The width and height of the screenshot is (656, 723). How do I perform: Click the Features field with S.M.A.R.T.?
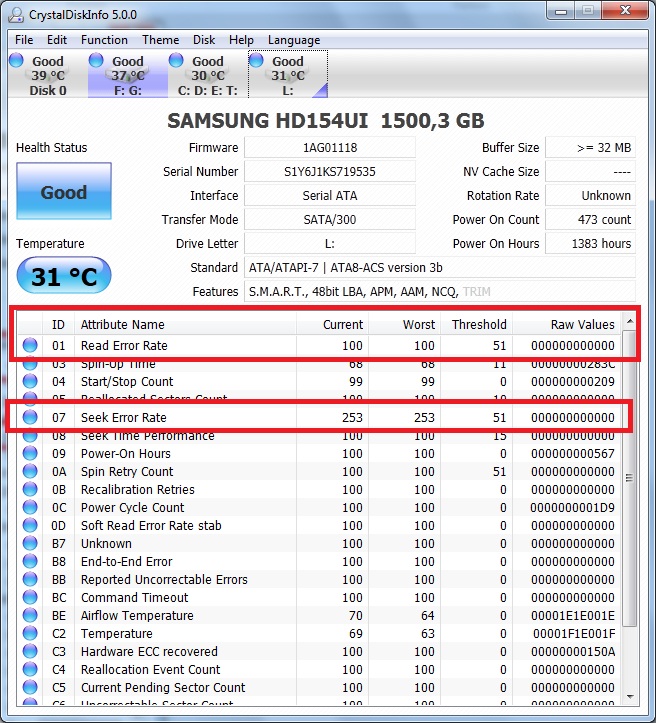pyautogui.click(x=440, y=291)
